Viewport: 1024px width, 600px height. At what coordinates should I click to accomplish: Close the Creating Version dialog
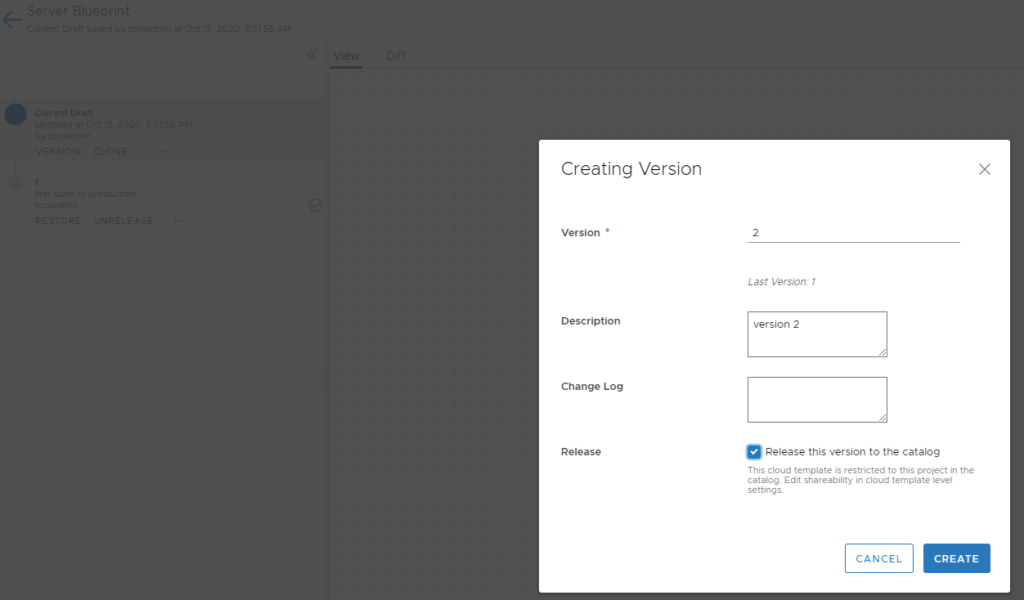click(x=984, y=169)
